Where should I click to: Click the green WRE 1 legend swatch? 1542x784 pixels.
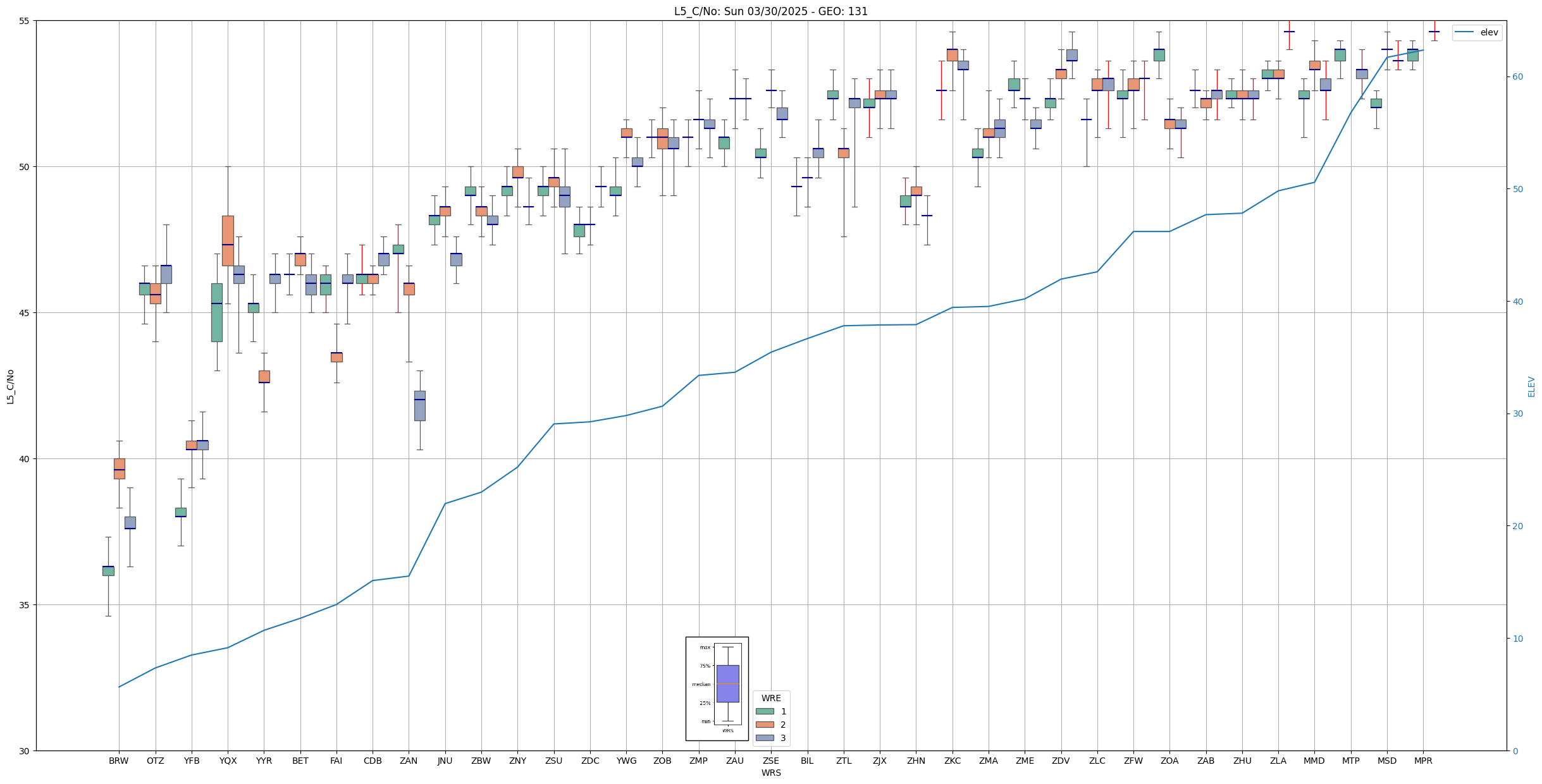click(764, 711)
